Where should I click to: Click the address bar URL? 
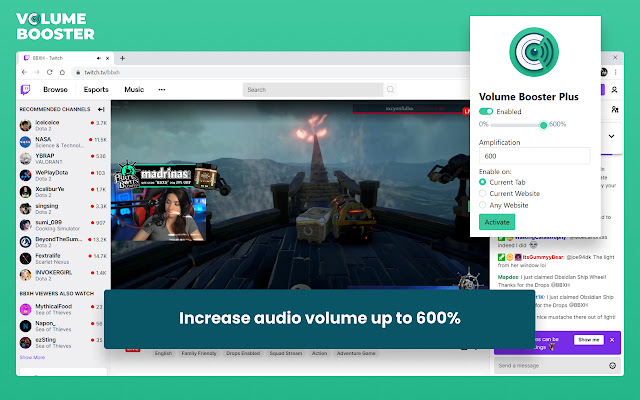pos(102,72)
